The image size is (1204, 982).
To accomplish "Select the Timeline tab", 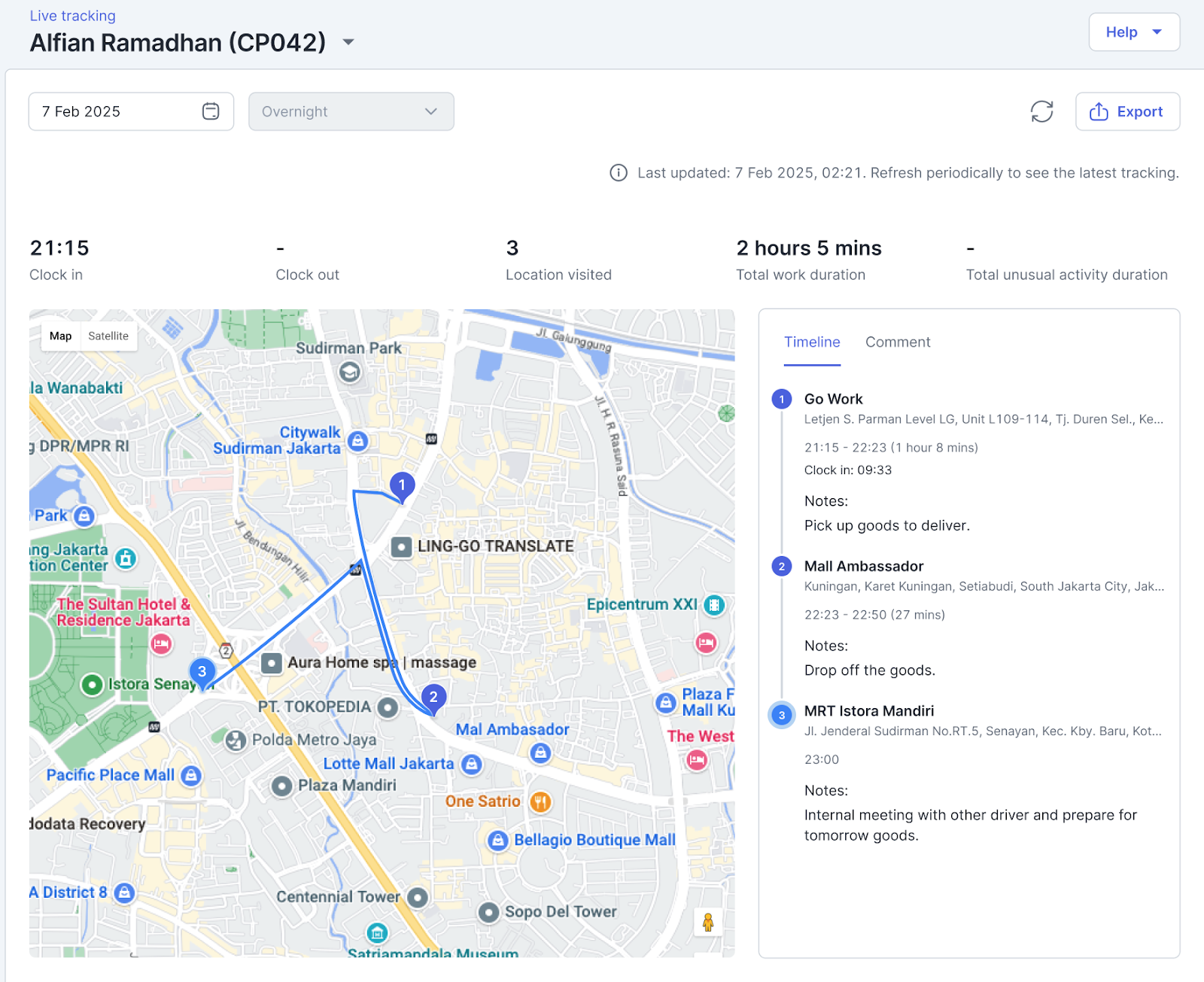I will [811, 342].
